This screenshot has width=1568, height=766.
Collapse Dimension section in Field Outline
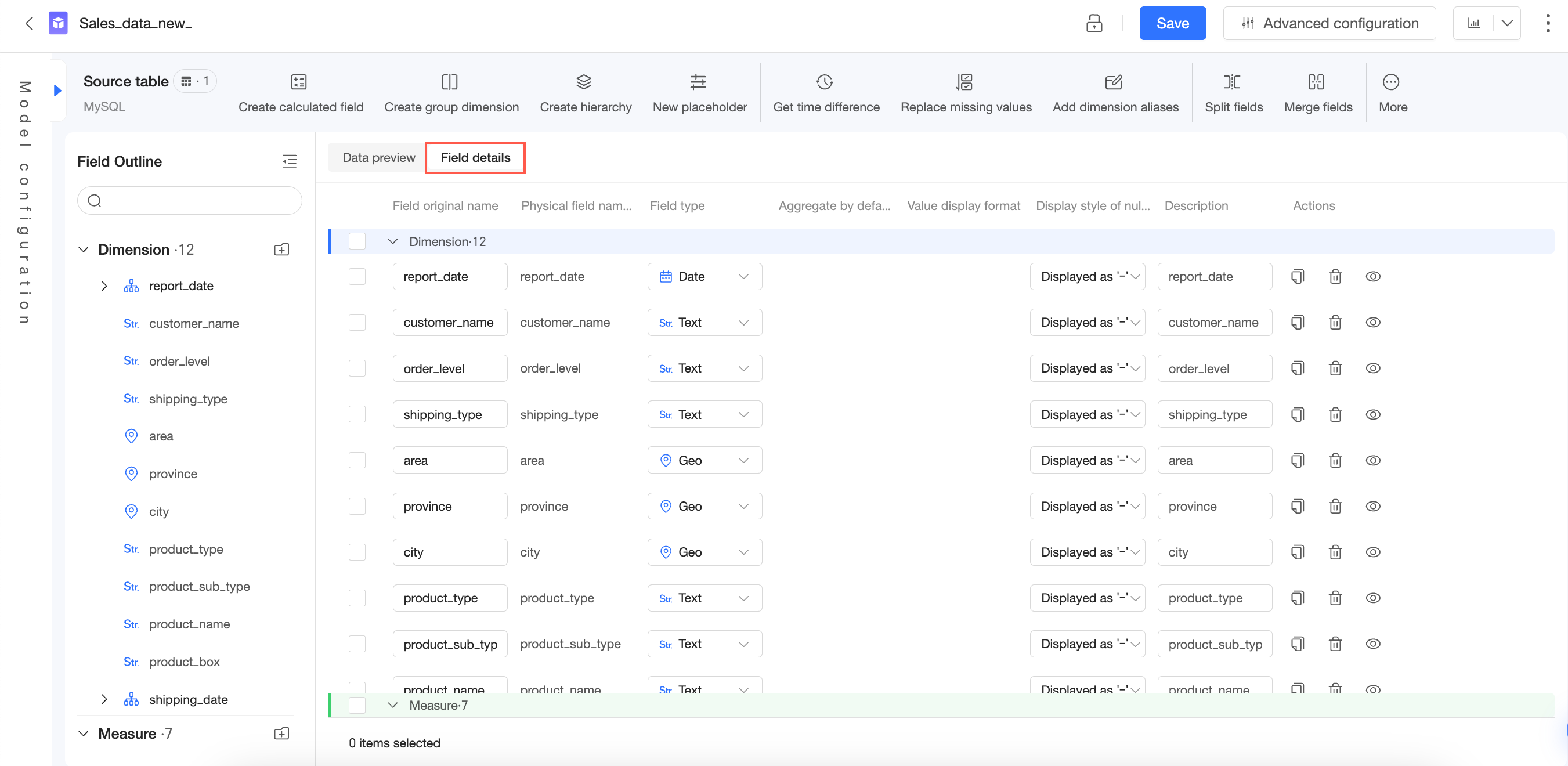click(x=84, y=250)
